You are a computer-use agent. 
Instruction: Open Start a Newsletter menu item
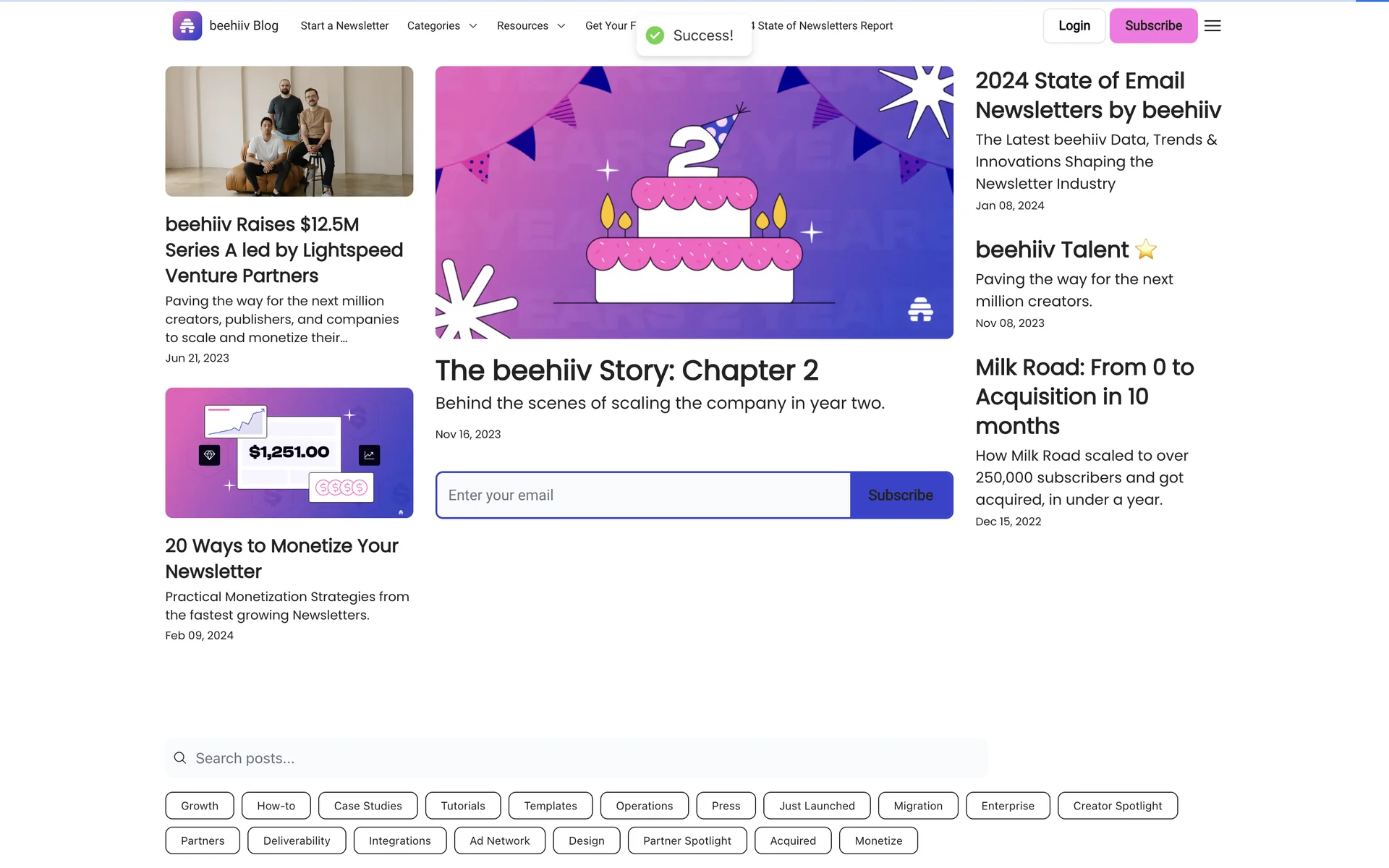344,26
